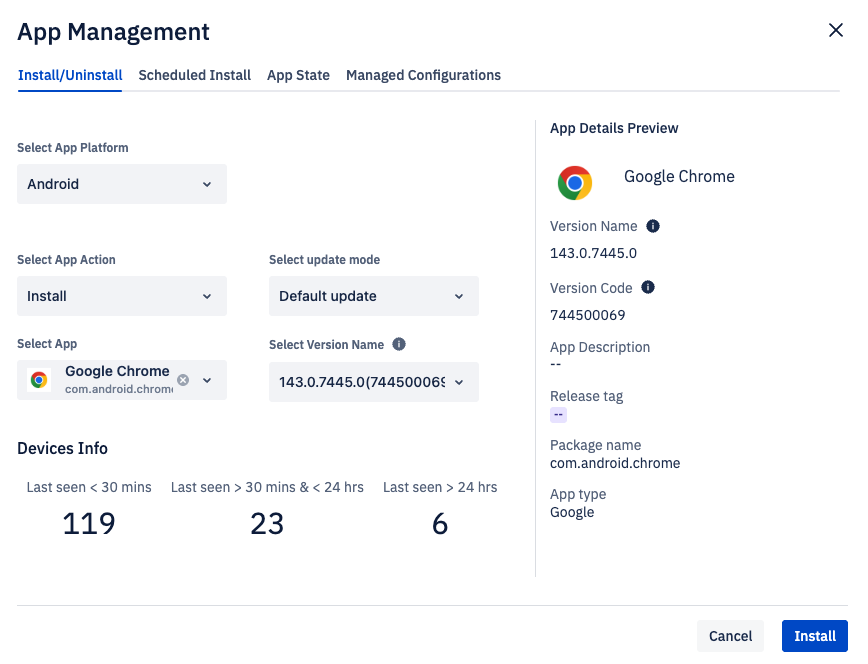The image size is (868, 664).
Task: Go to the Managed Configurations tab
Action: coord(423,75)
